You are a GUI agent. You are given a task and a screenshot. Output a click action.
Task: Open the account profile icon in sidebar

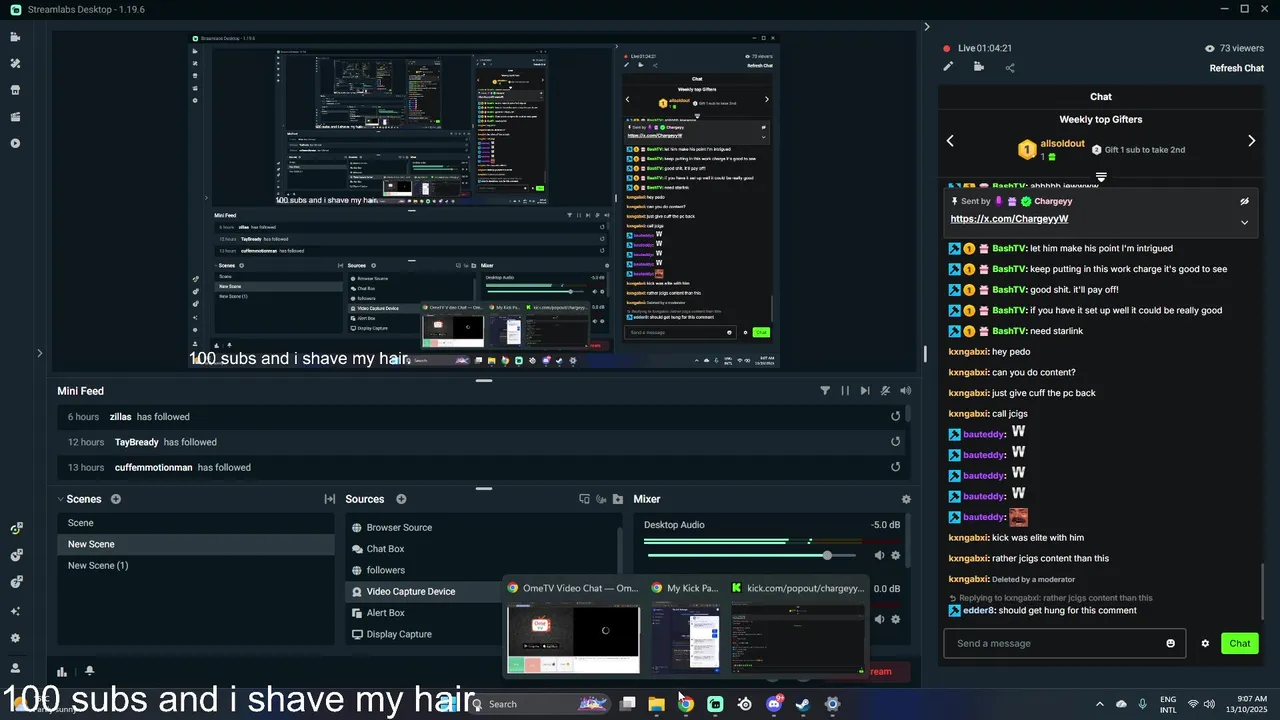[15, 668]
